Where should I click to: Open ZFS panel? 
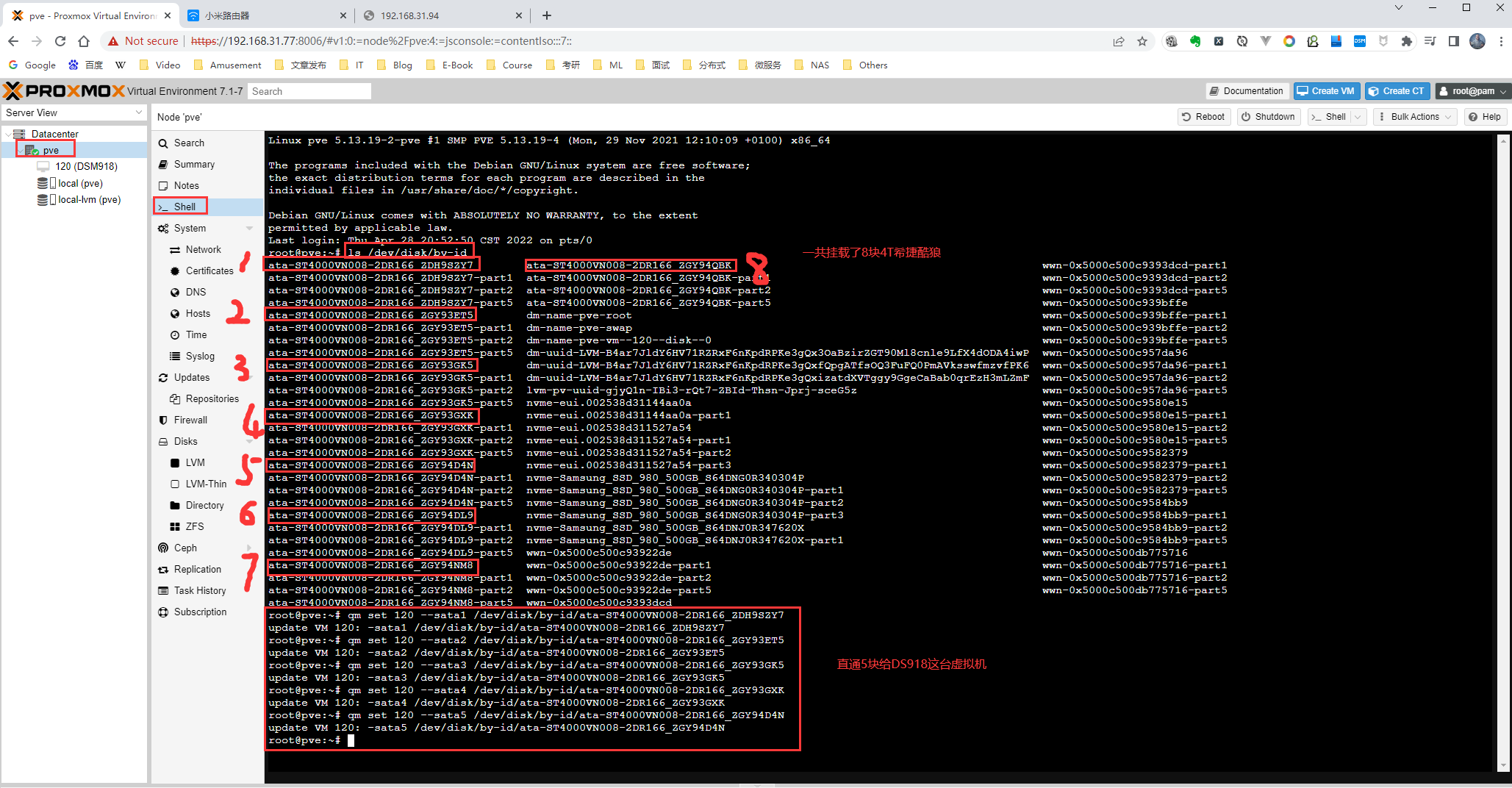[207, 526]
